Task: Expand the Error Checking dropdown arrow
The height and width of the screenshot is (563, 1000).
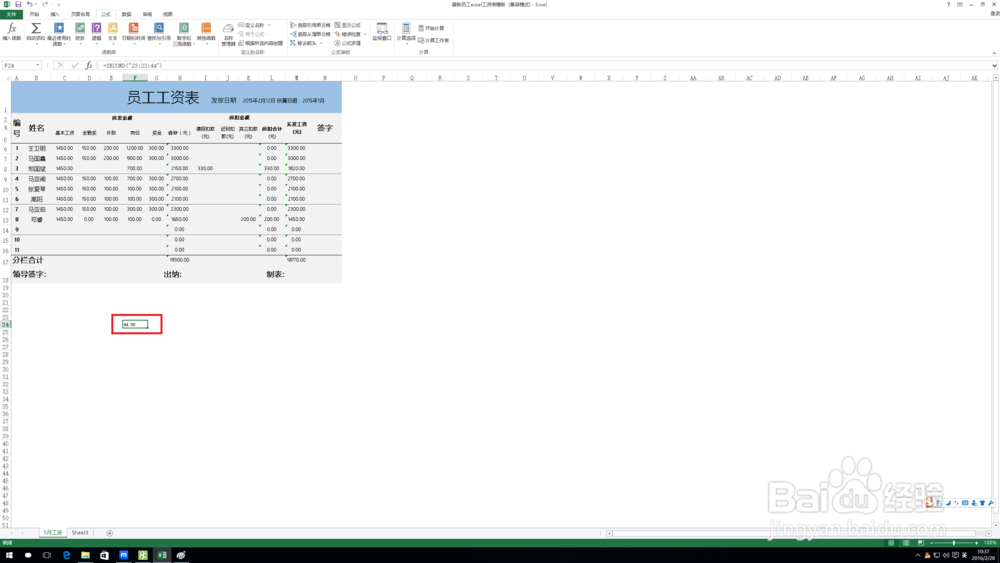Action: click(x=365, y=34)
